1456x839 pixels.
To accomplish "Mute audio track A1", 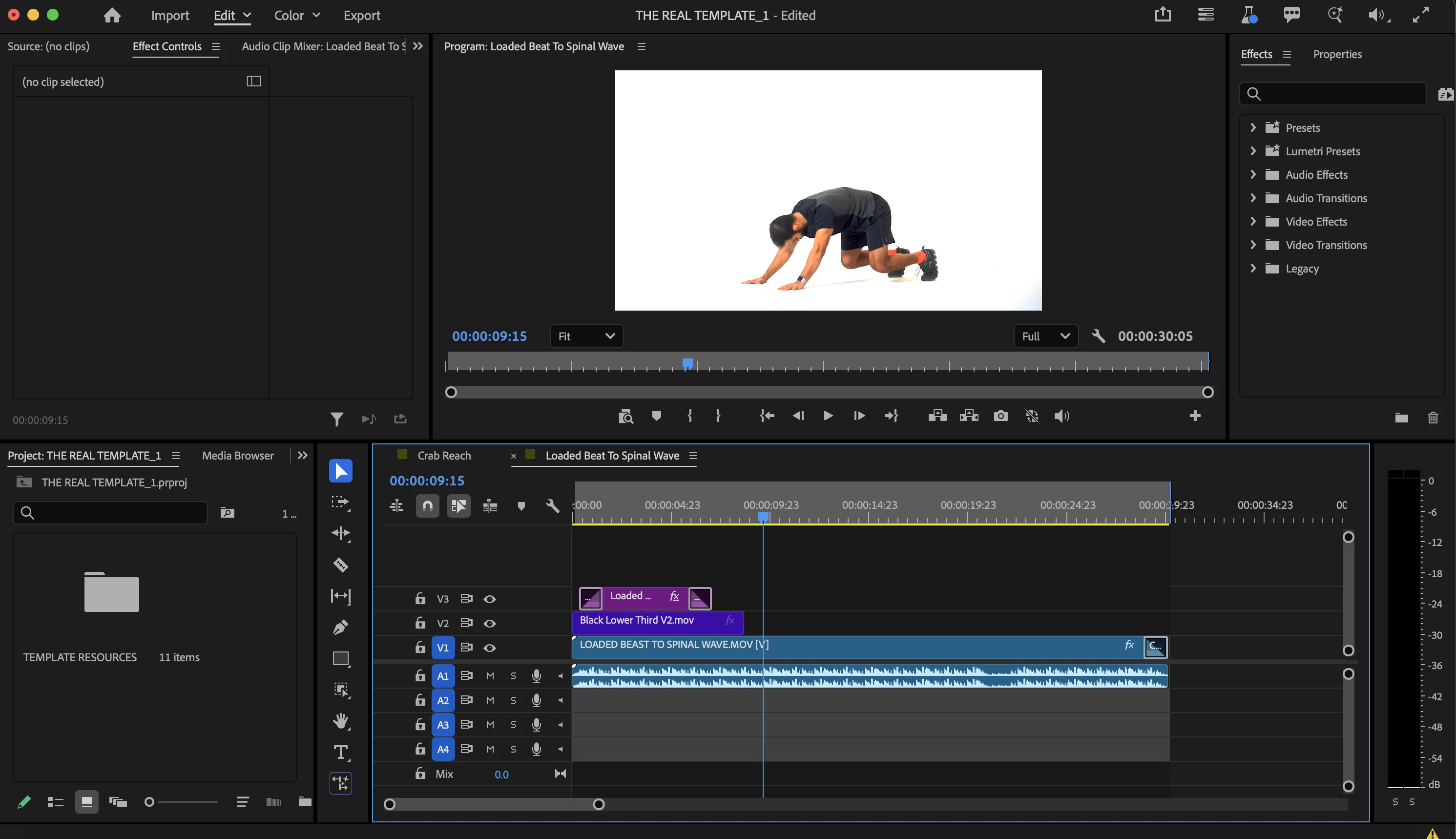I will point(490,676).
